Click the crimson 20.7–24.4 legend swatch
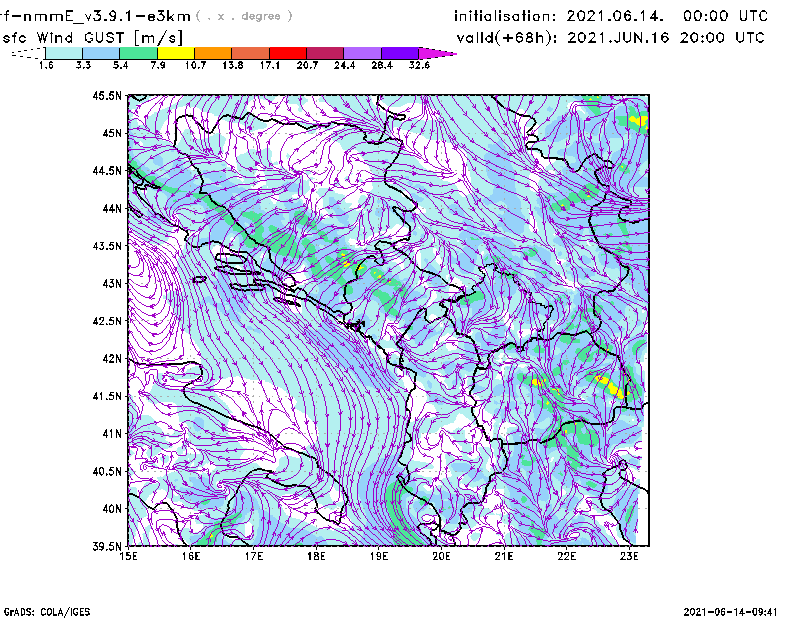This screenshot has width=800, height=618. click(x=325, y=53)
